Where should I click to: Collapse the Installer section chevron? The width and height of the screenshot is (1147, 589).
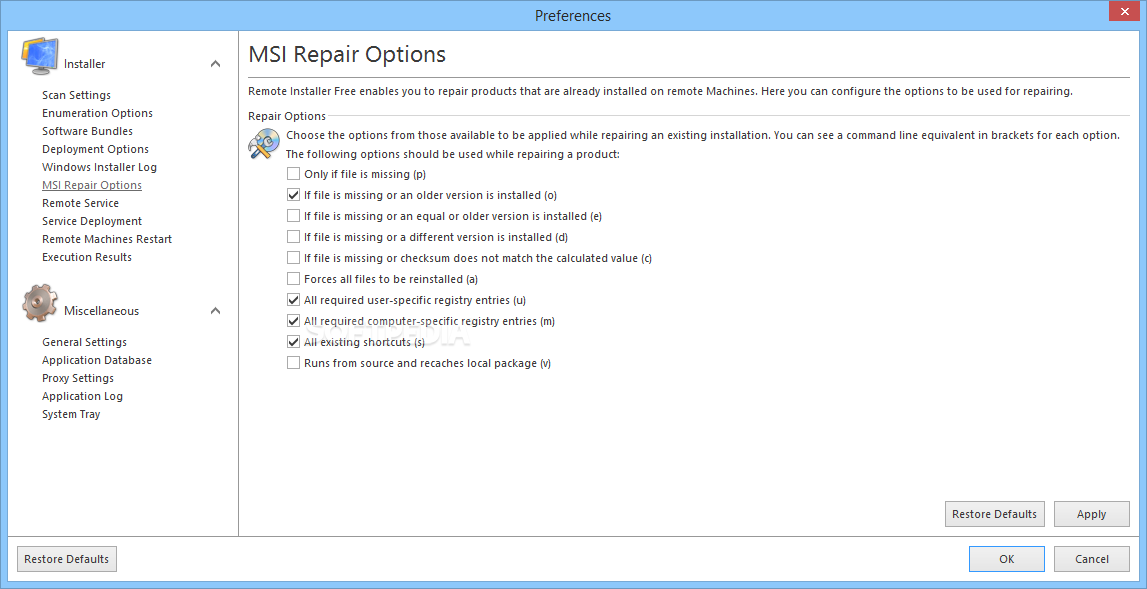click(x=215, y=64)
